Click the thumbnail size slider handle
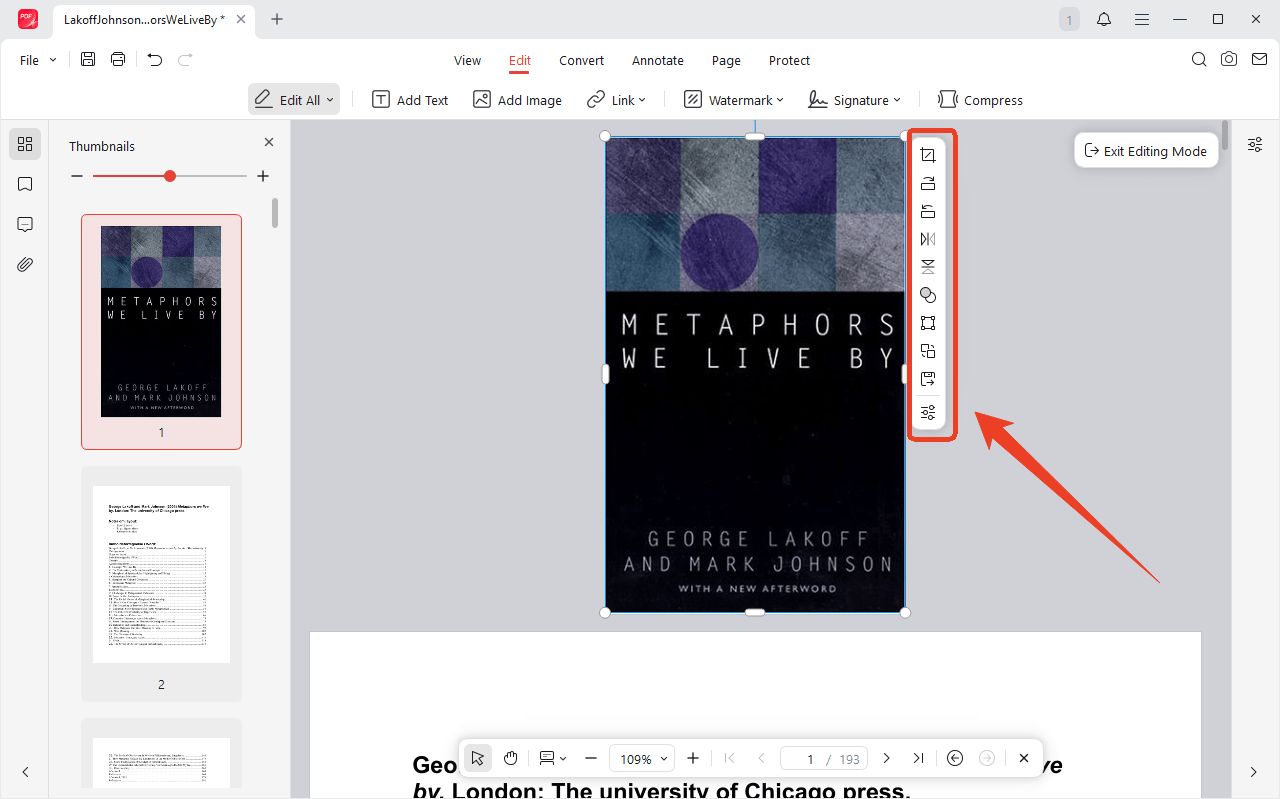 click(x=170, y=176)
